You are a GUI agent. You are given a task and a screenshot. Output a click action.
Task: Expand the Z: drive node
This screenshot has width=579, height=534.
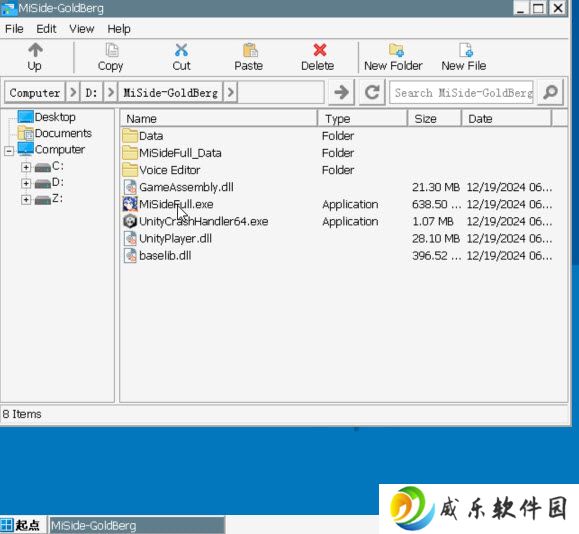26,200
